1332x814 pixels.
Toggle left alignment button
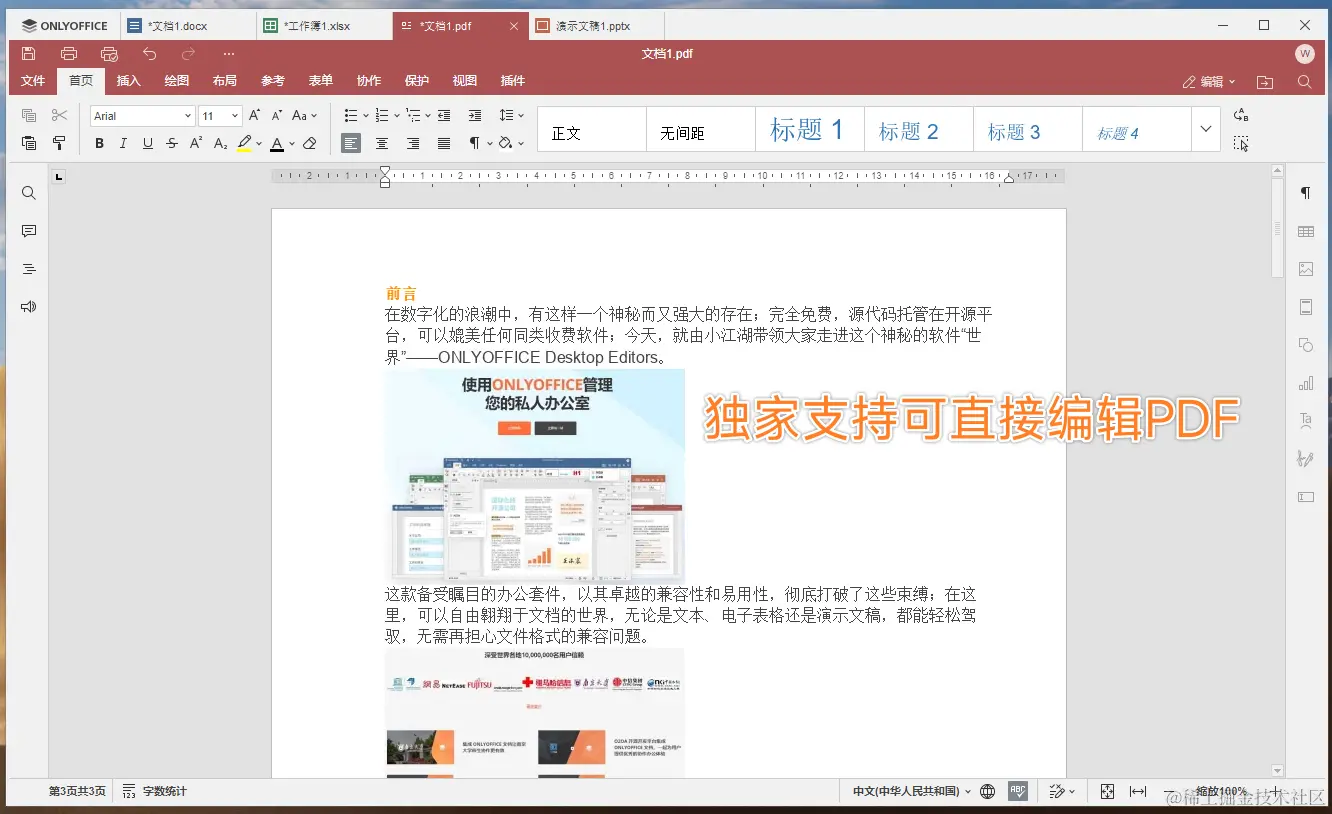(351, 143)
